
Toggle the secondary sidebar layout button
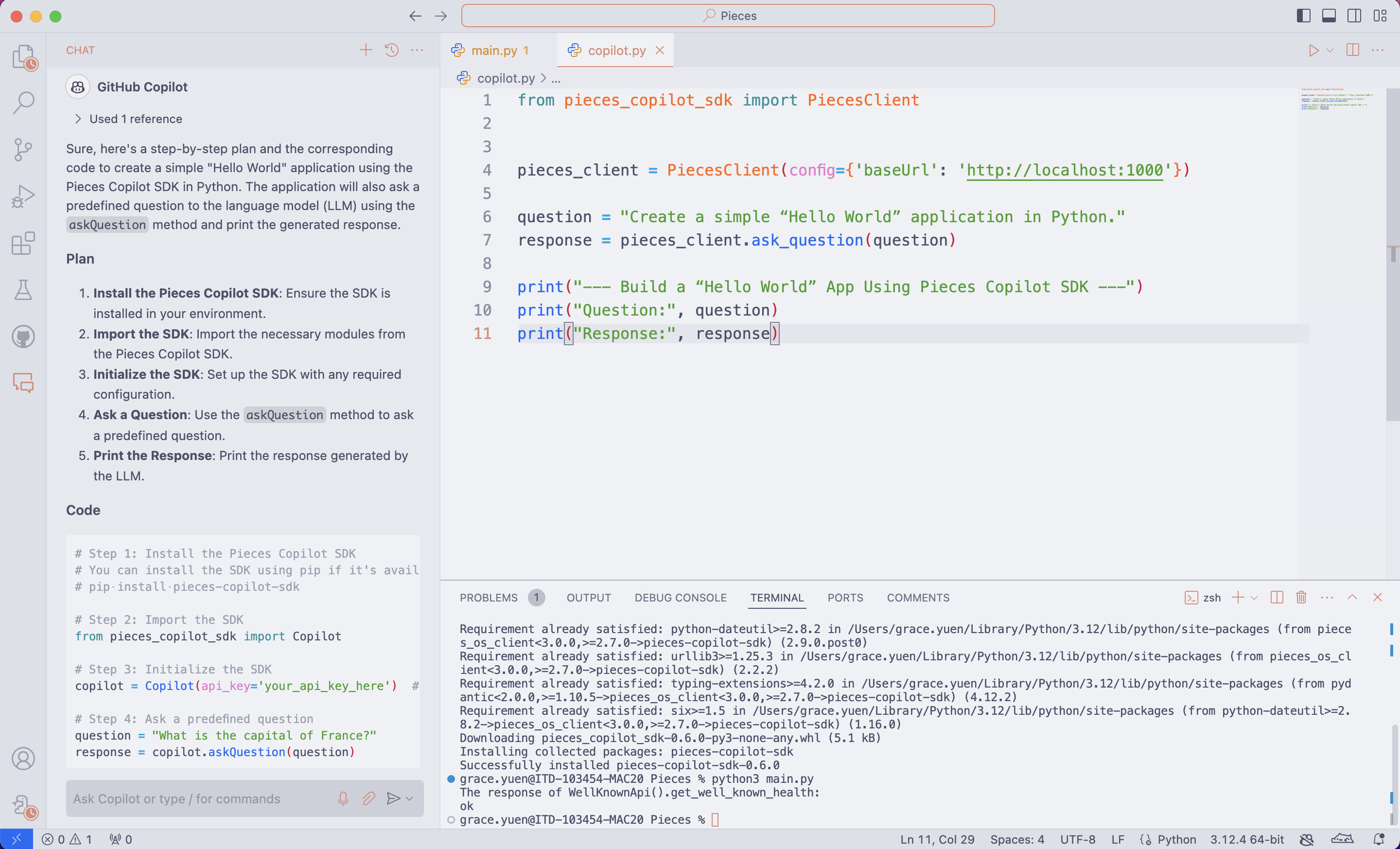[x=1354, y=16]
